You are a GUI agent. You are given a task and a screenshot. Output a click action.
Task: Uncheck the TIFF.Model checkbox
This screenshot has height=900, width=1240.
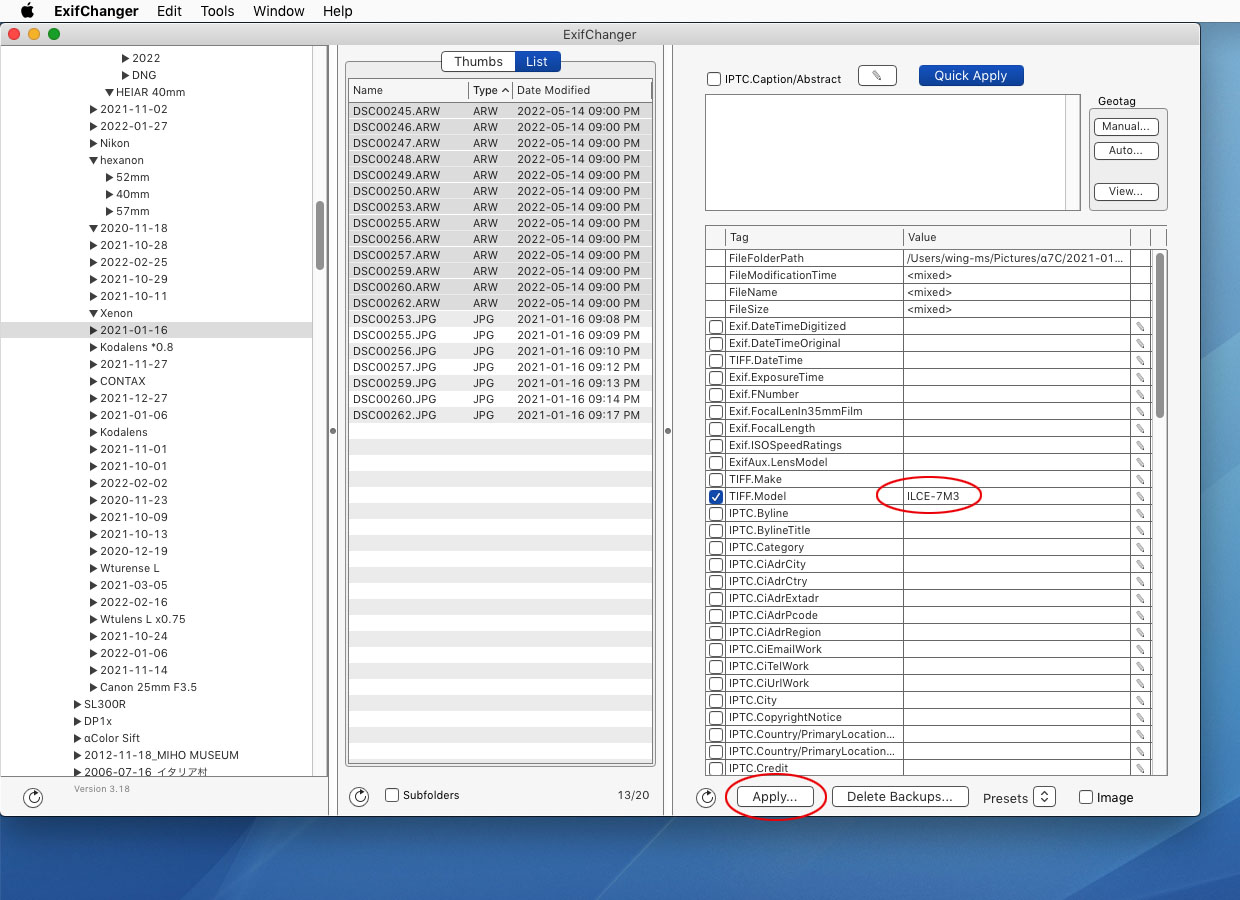point(716,497)
